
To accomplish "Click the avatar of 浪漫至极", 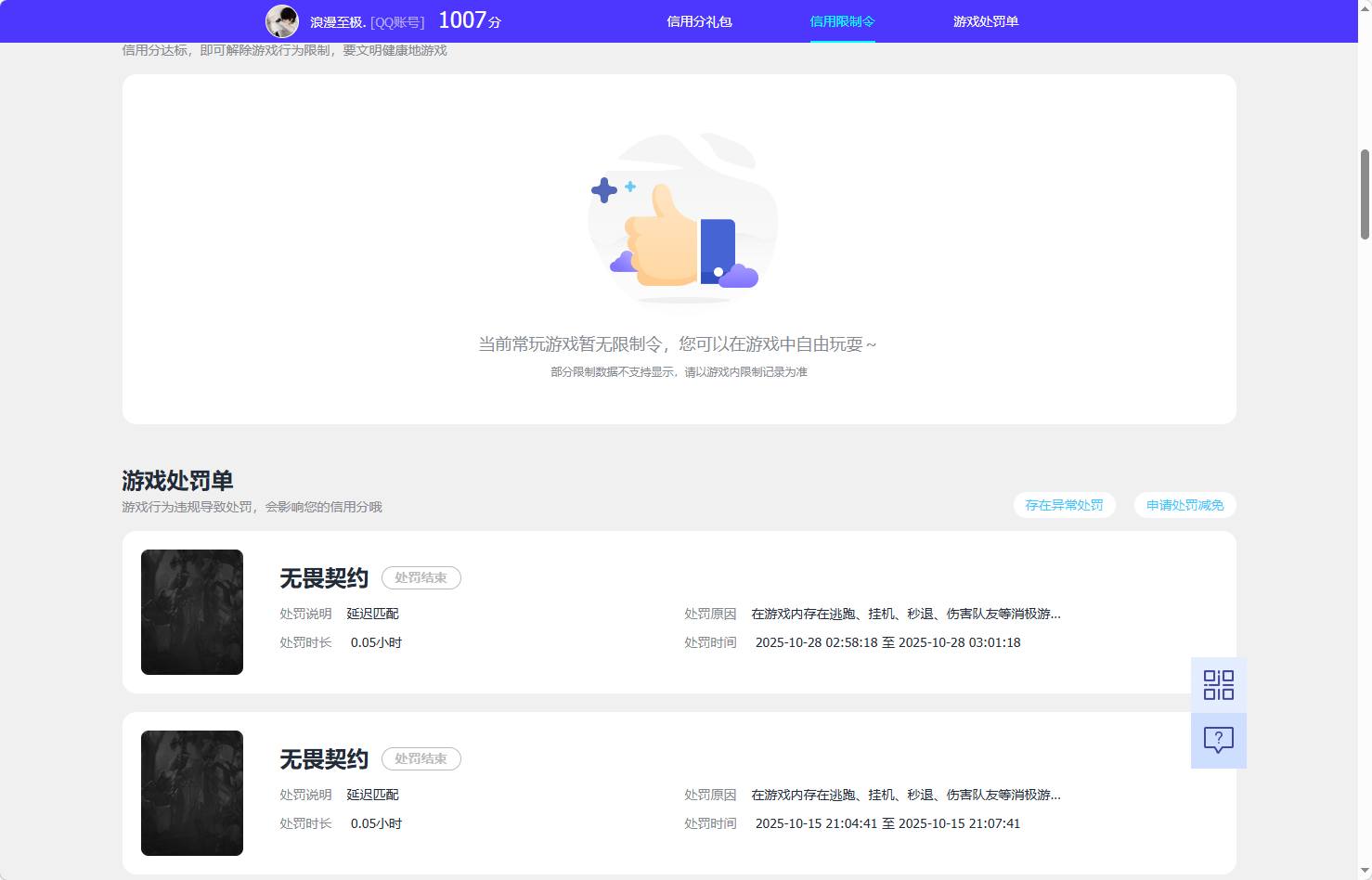I will [282, 20].
